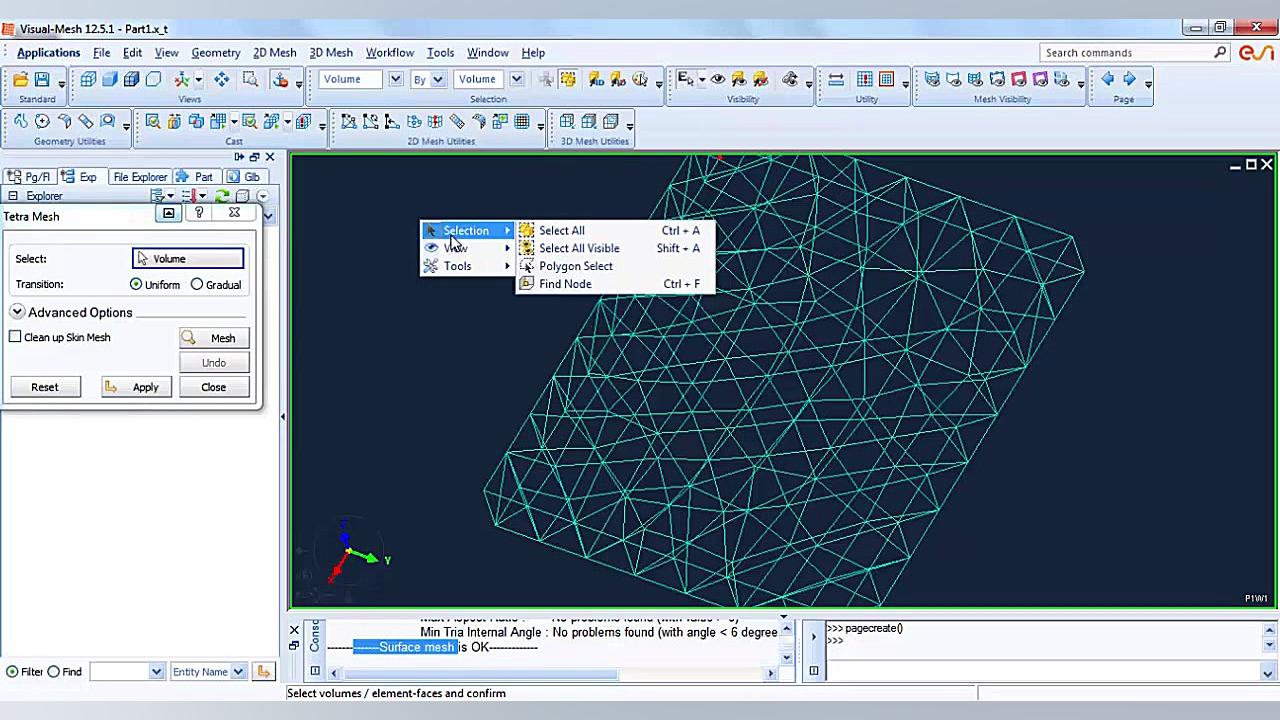Click the Mesh button
The height and width of the screenshot is (720, 1280).
point(214,338)
